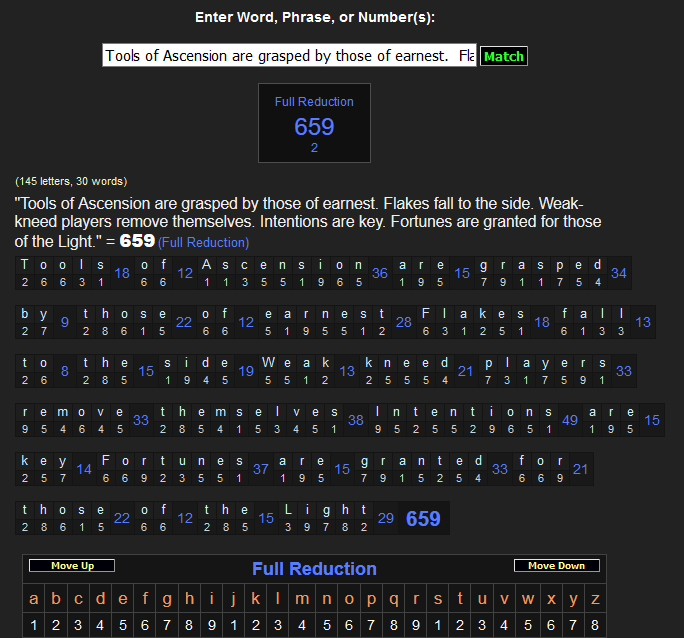Click the phrase input text field
The height and width of the screenshot is (638, 684).
289,56
